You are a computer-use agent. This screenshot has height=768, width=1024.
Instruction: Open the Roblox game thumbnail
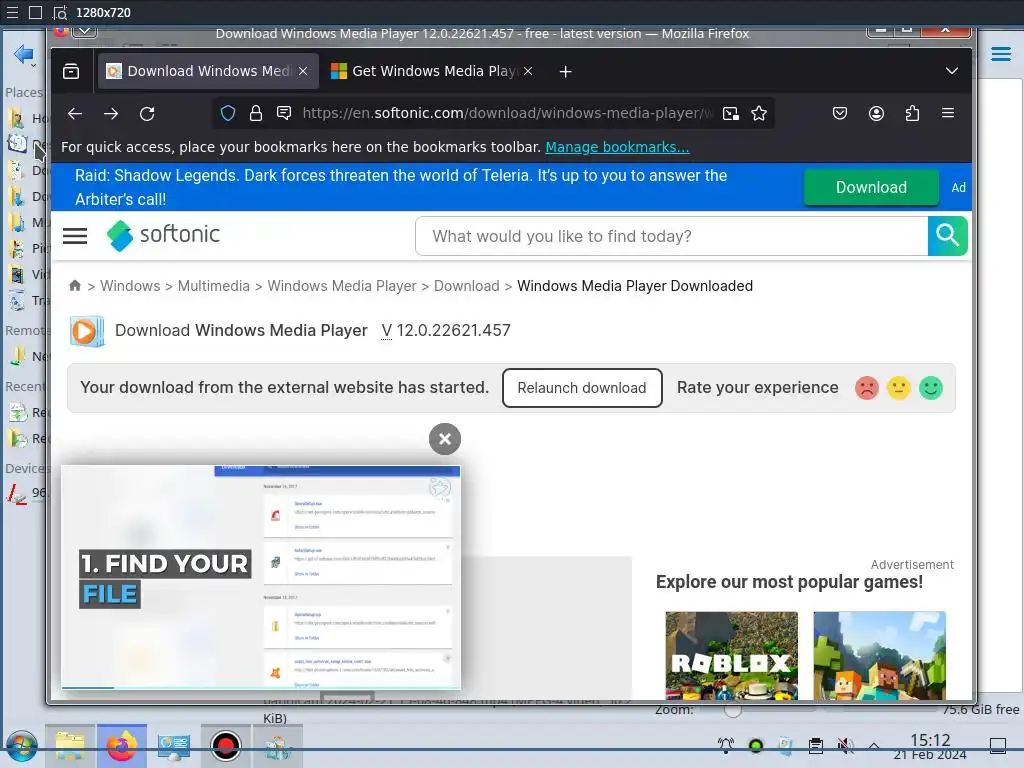(x=731, y=655)
